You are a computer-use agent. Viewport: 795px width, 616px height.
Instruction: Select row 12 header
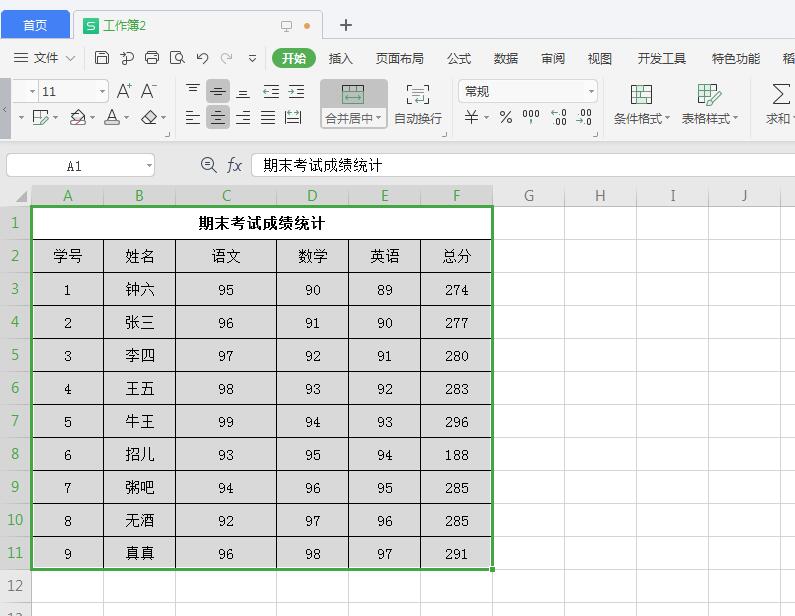pyautogui.click(x=15, y=586)
